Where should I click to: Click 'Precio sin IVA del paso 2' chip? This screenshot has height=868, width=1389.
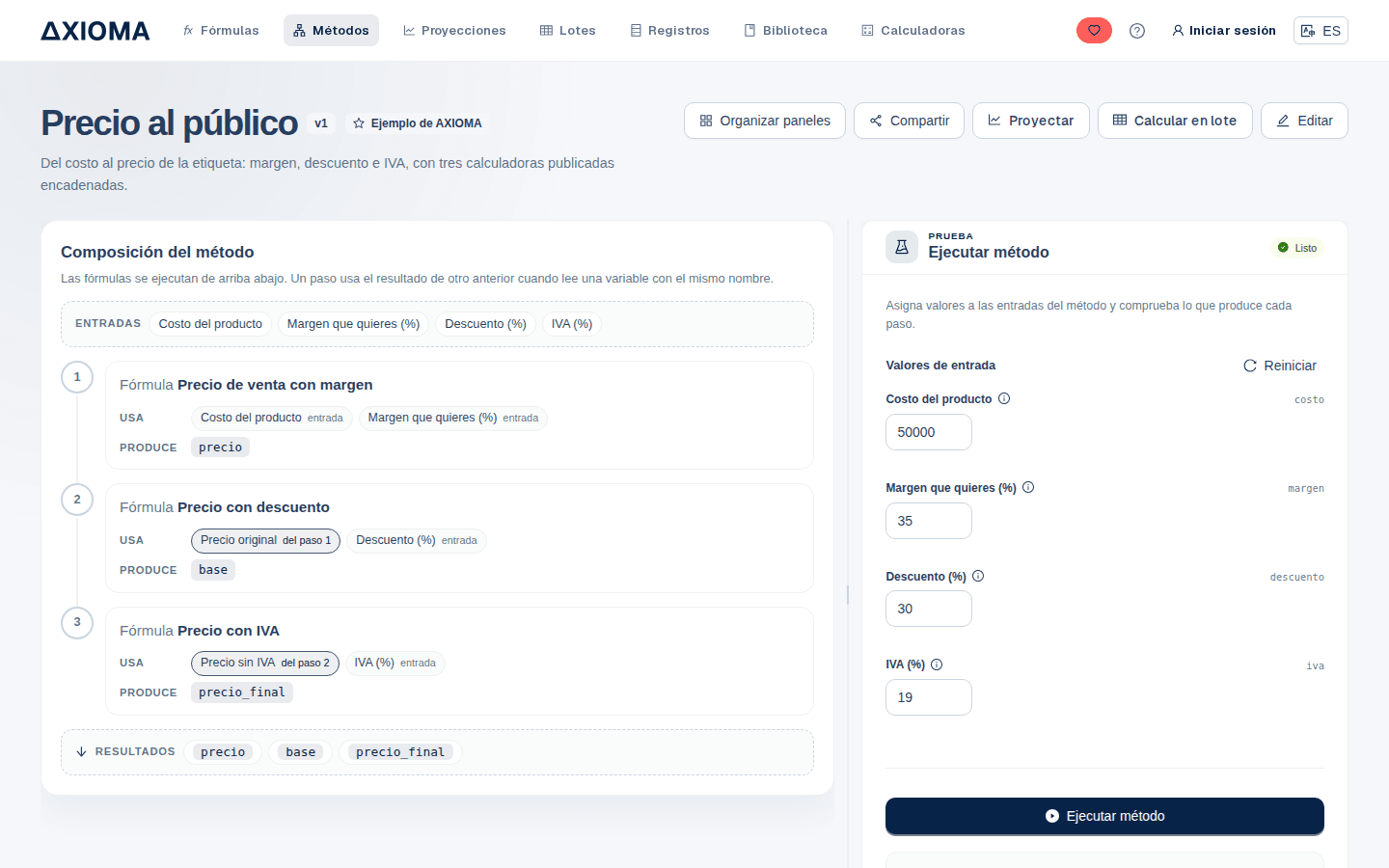tap(265, 664)
